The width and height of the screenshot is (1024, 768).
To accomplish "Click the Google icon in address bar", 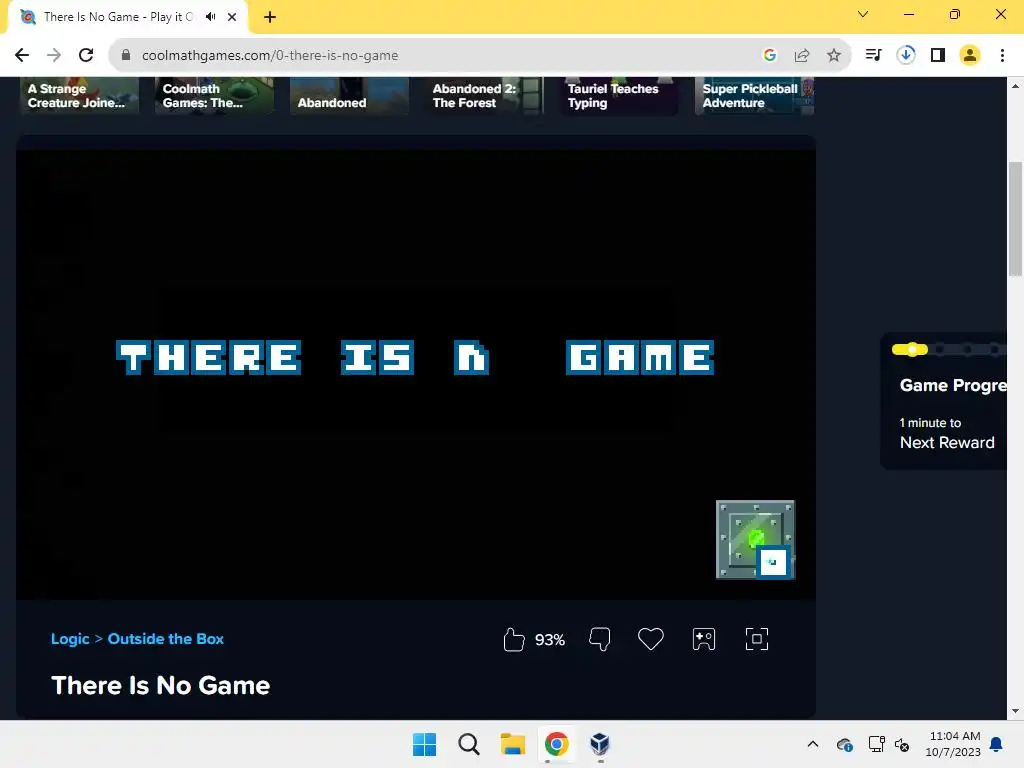I will 770,56.
